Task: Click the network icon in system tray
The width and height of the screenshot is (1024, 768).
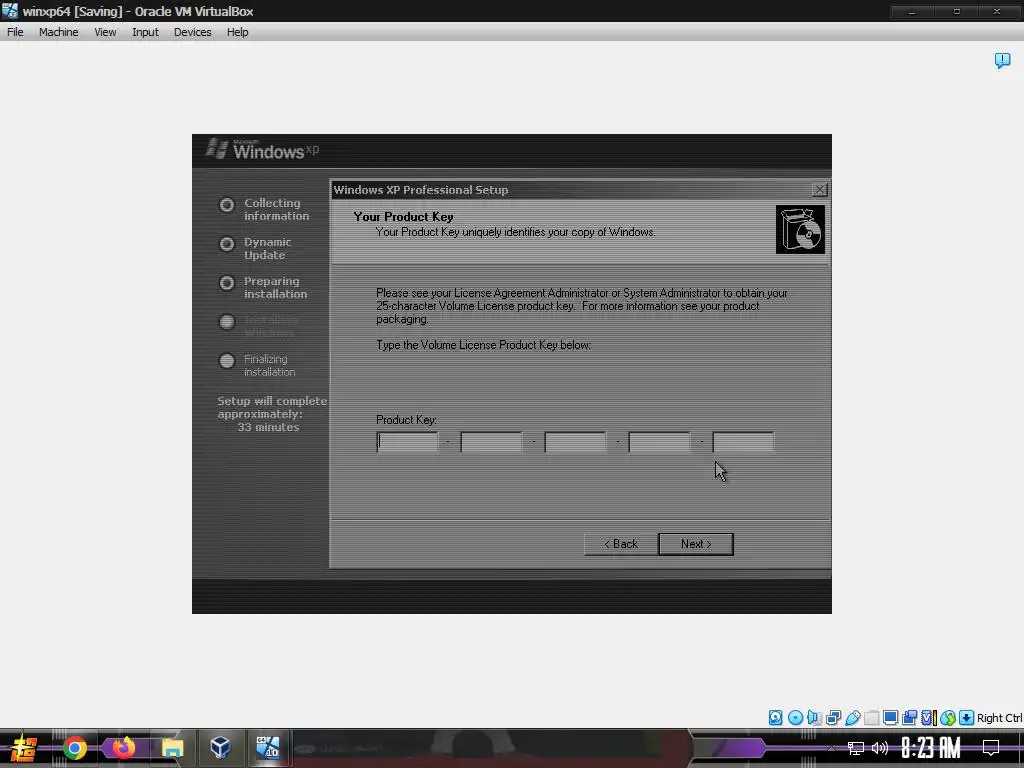Action: coord(856,748)
